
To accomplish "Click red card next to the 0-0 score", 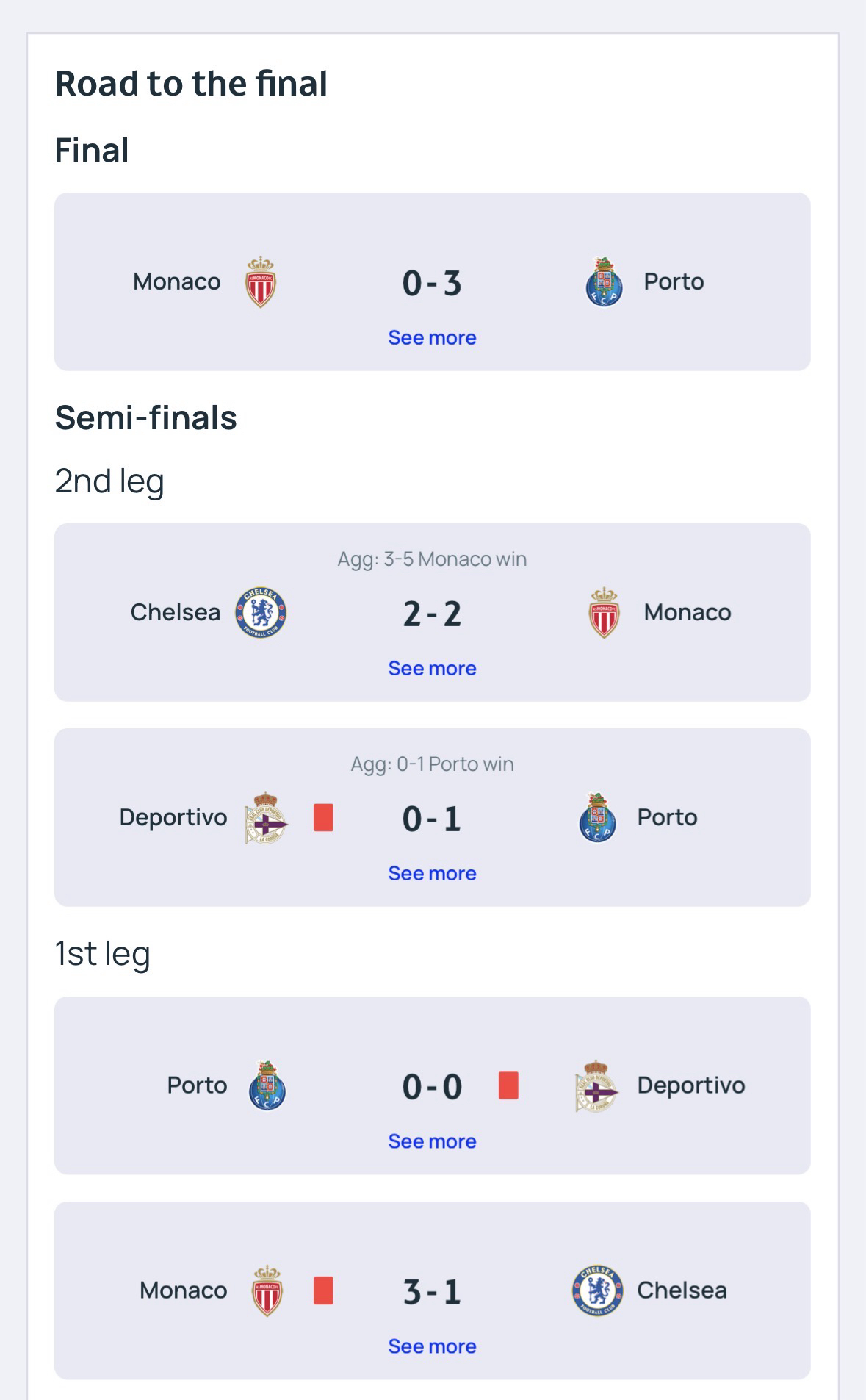I will pos(508,1085).
